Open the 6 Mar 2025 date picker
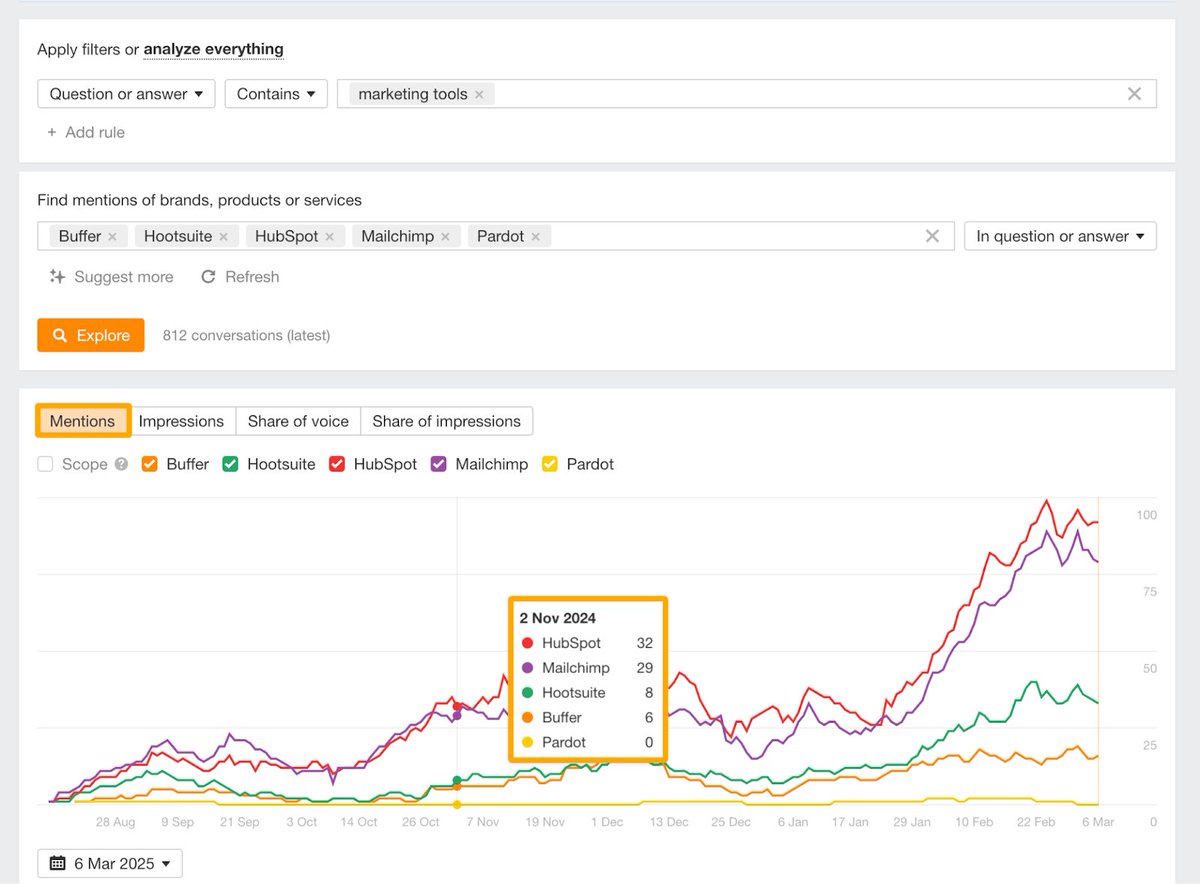Viewport: 1200px width, 884px height. (110, 863)
